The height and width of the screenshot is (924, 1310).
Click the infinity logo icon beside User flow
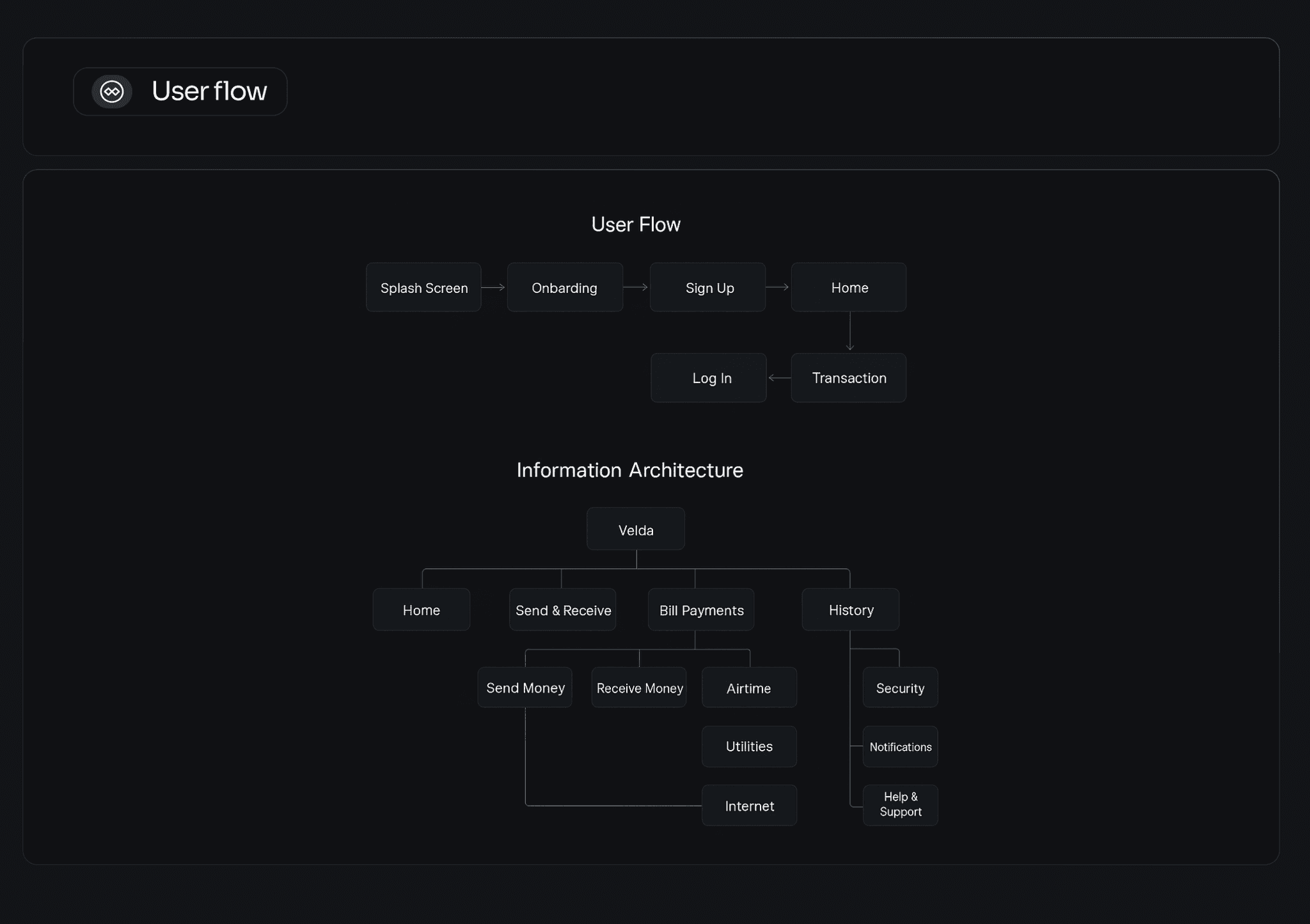point(112,91)
